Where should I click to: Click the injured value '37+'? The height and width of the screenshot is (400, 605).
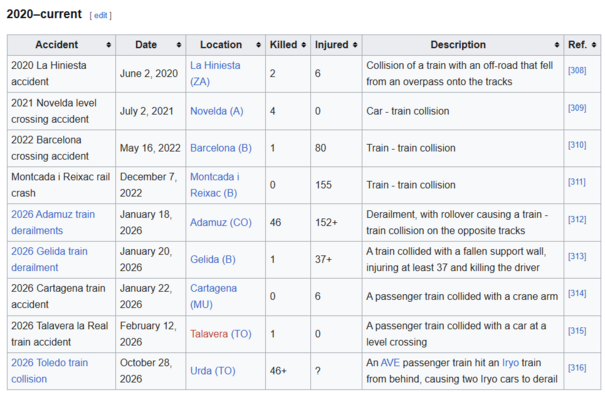click(x=323, y=260)
